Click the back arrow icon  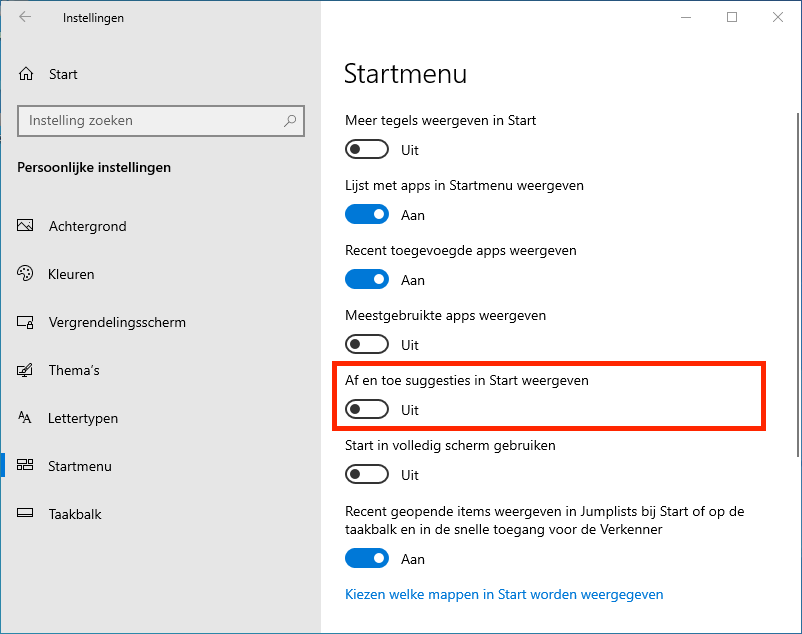click(x=25, y=17)
